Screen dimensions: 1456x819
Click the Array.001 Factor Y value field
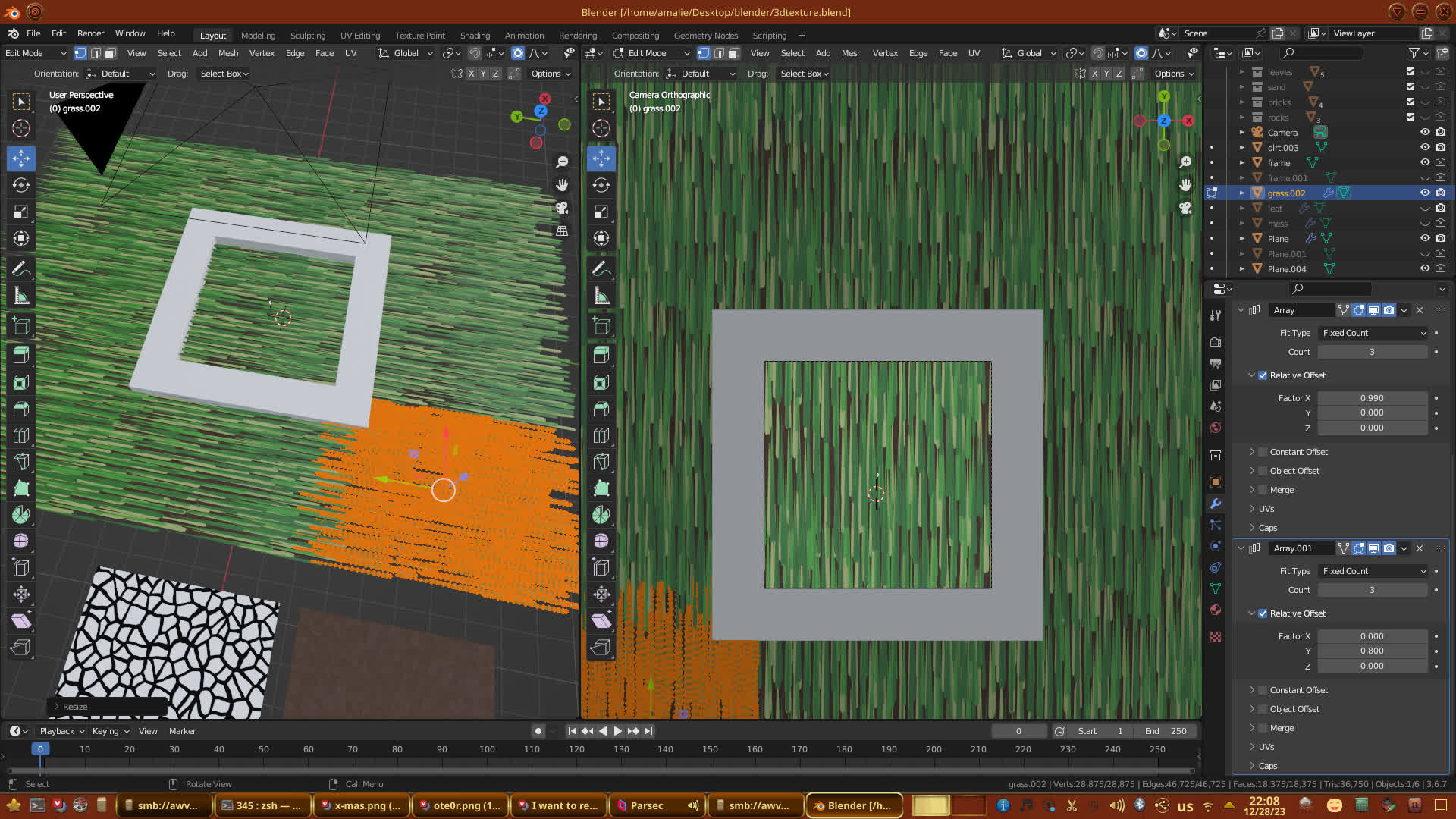1371,651
